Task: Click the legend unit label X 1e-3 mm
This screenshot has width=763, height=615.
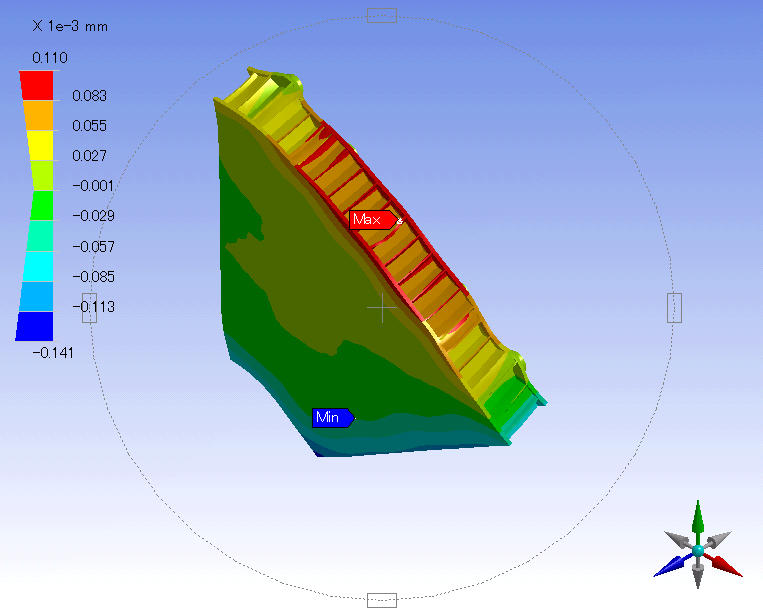Action: click(70, 26)
